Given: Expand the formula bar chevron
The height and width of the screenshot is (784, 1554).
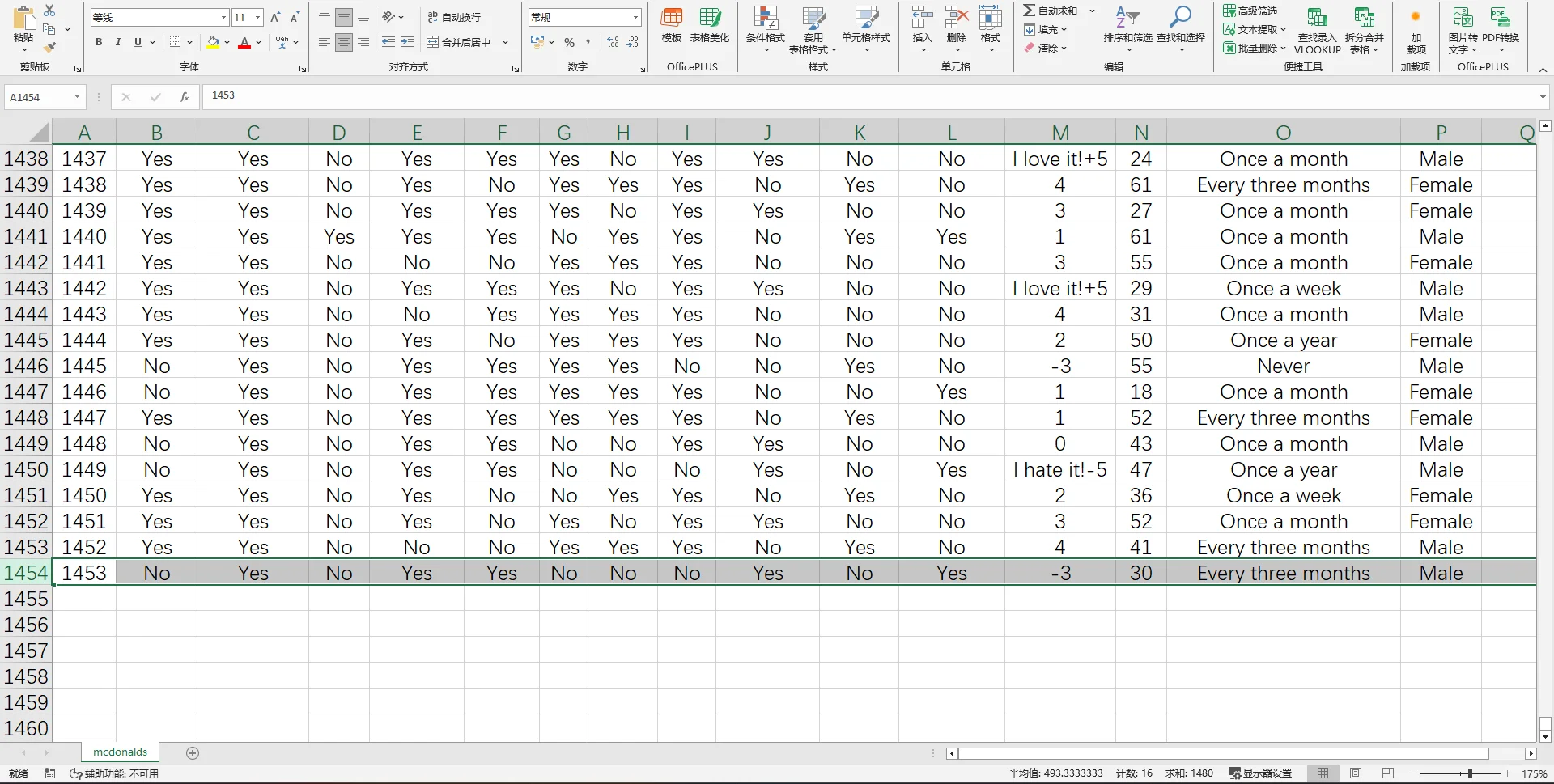Looking at the screenshot, I should (x=1543, y=97).
